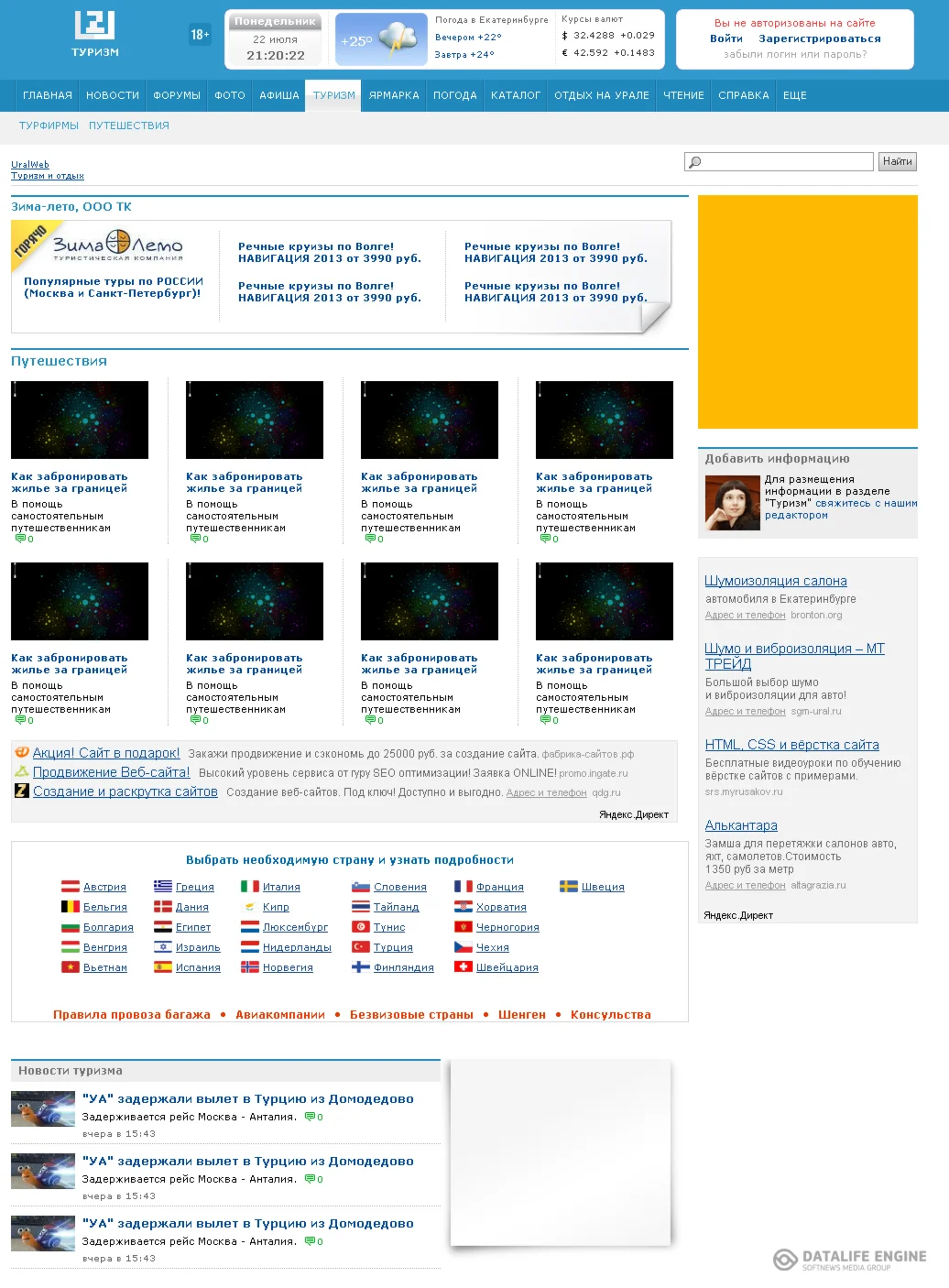The height and width of the screenshot is (1288, 949).
Task: Open the Шумоизоляция салона ad link
Action: pos(776,581)
